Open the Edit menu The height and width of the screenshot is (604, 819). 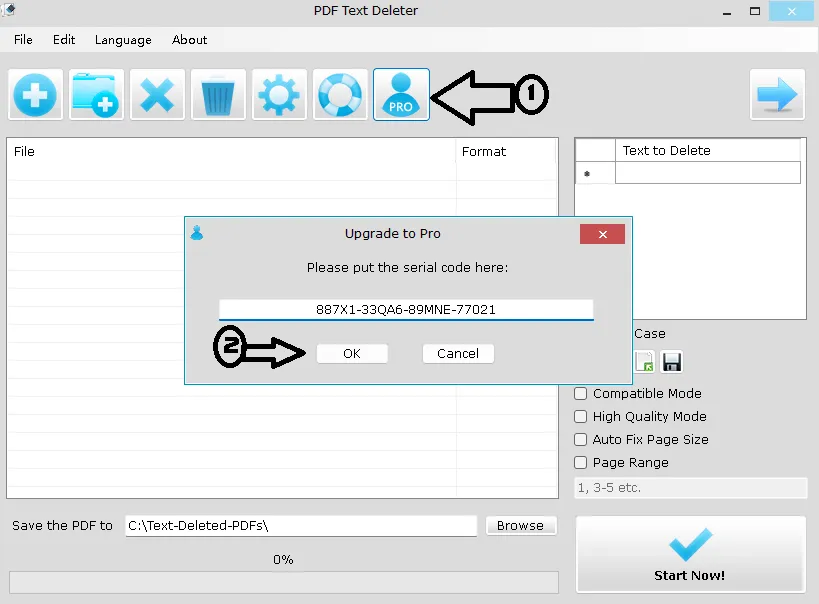[64, 40]
